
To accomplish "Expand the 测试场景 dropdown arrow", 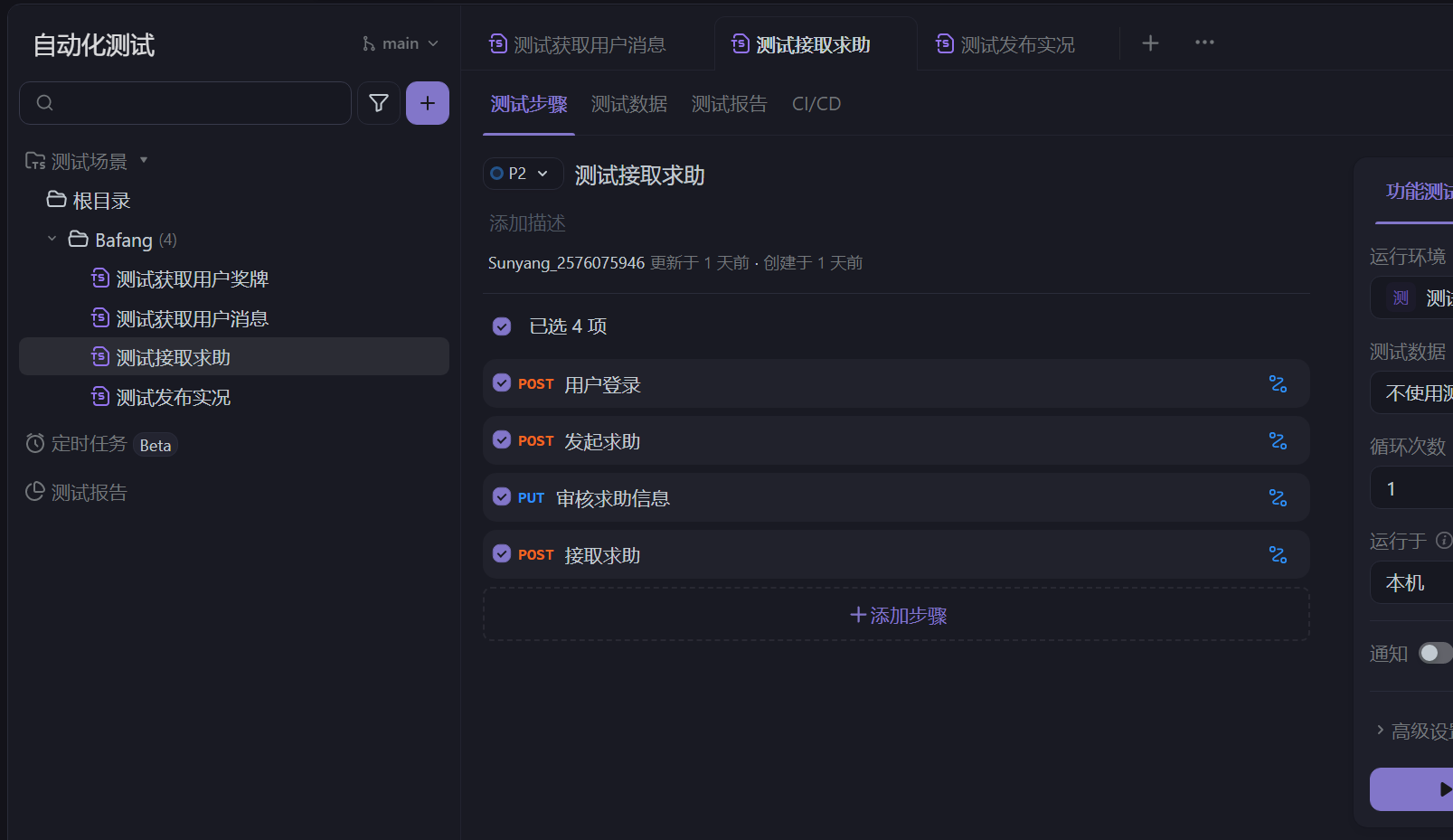I will point(144,160).
